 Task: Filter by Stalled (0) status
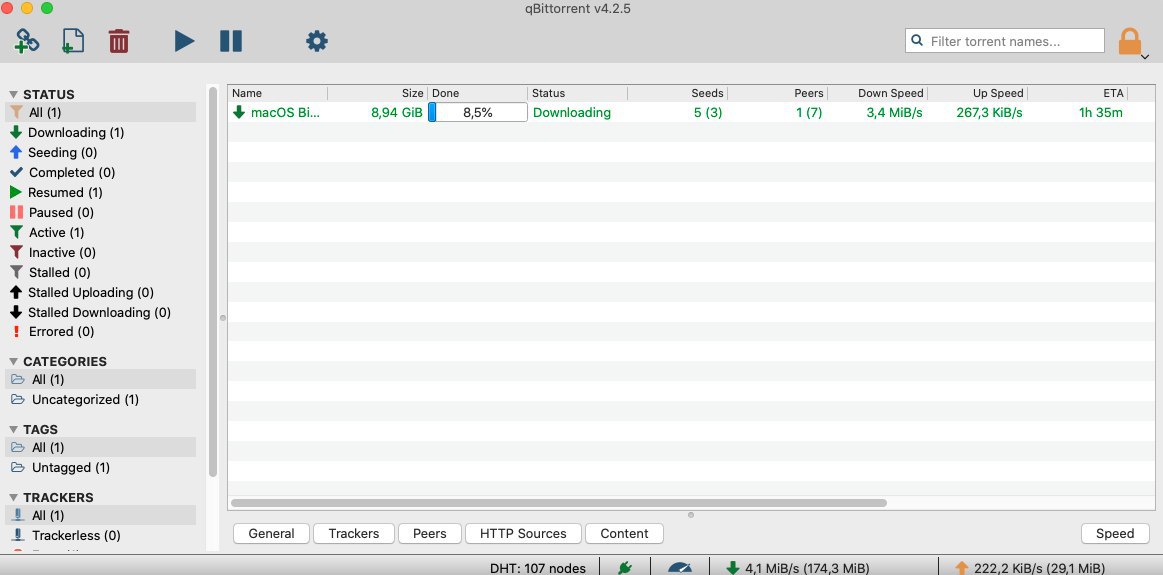(x=100, y=273)
